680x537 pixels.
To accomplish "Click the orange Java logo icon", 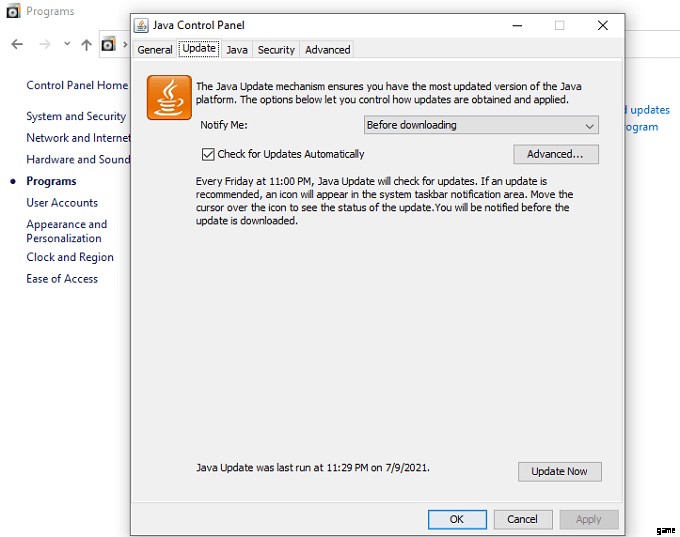I will [x=169, y=97].
